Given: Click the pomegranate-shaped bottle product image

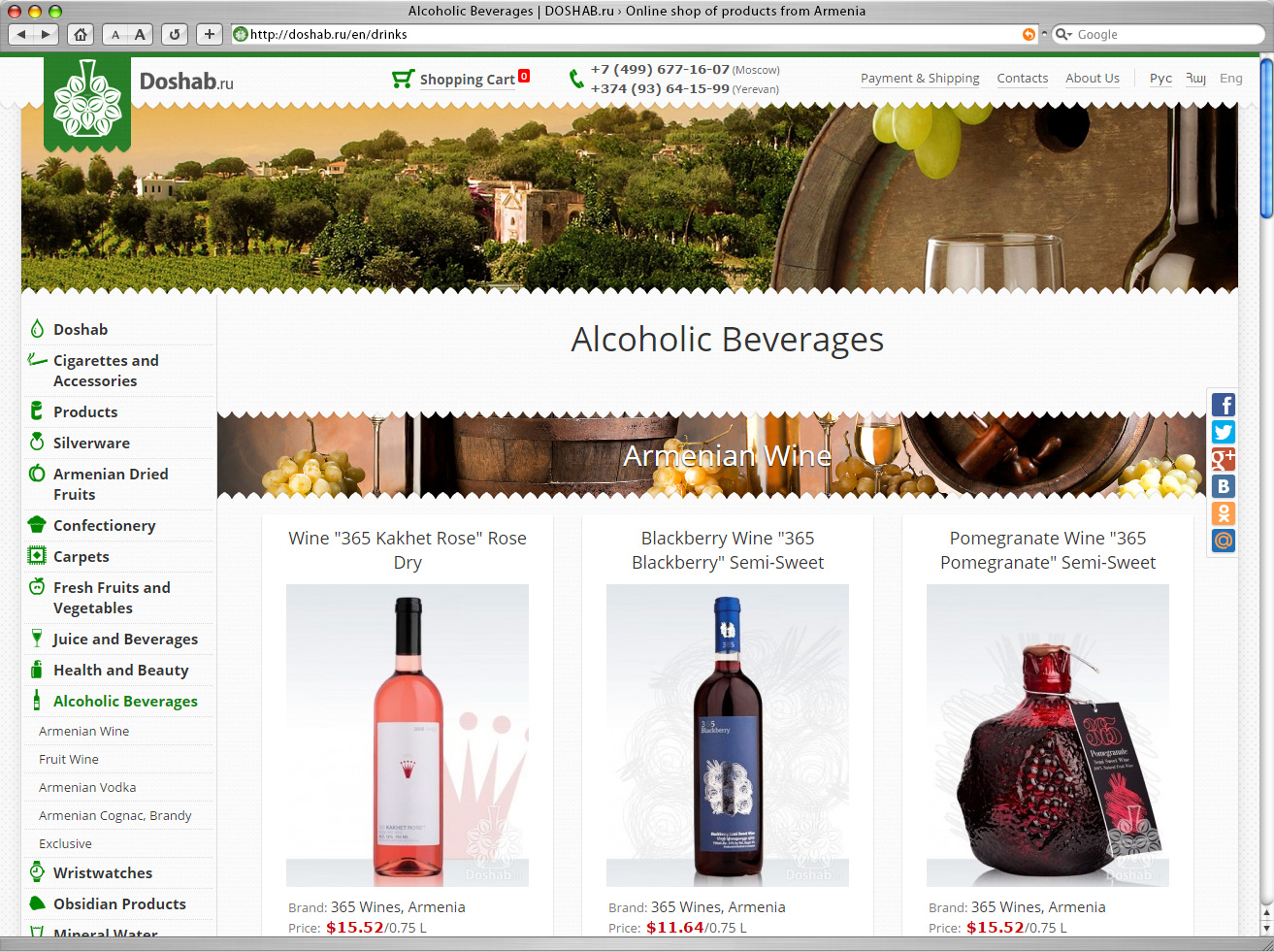Looking at the screenshot, I should 1048,736.
